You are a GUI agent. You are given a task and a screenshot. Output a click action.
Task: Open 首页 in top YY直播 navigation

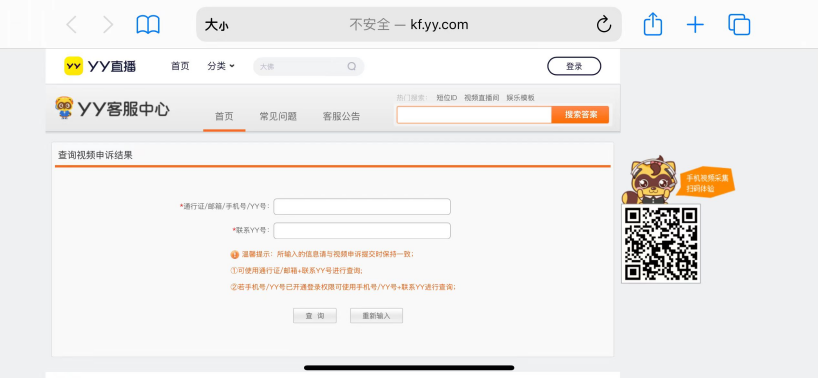coord(180,66)
